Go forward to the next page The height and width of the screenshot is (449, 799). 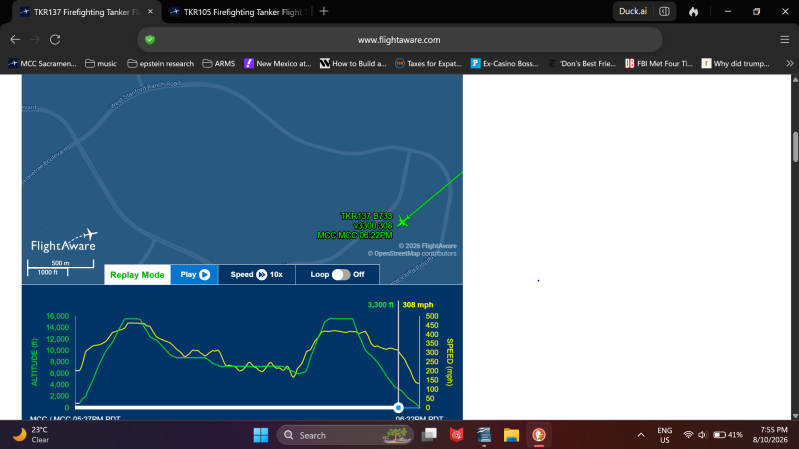coord(35,39)
